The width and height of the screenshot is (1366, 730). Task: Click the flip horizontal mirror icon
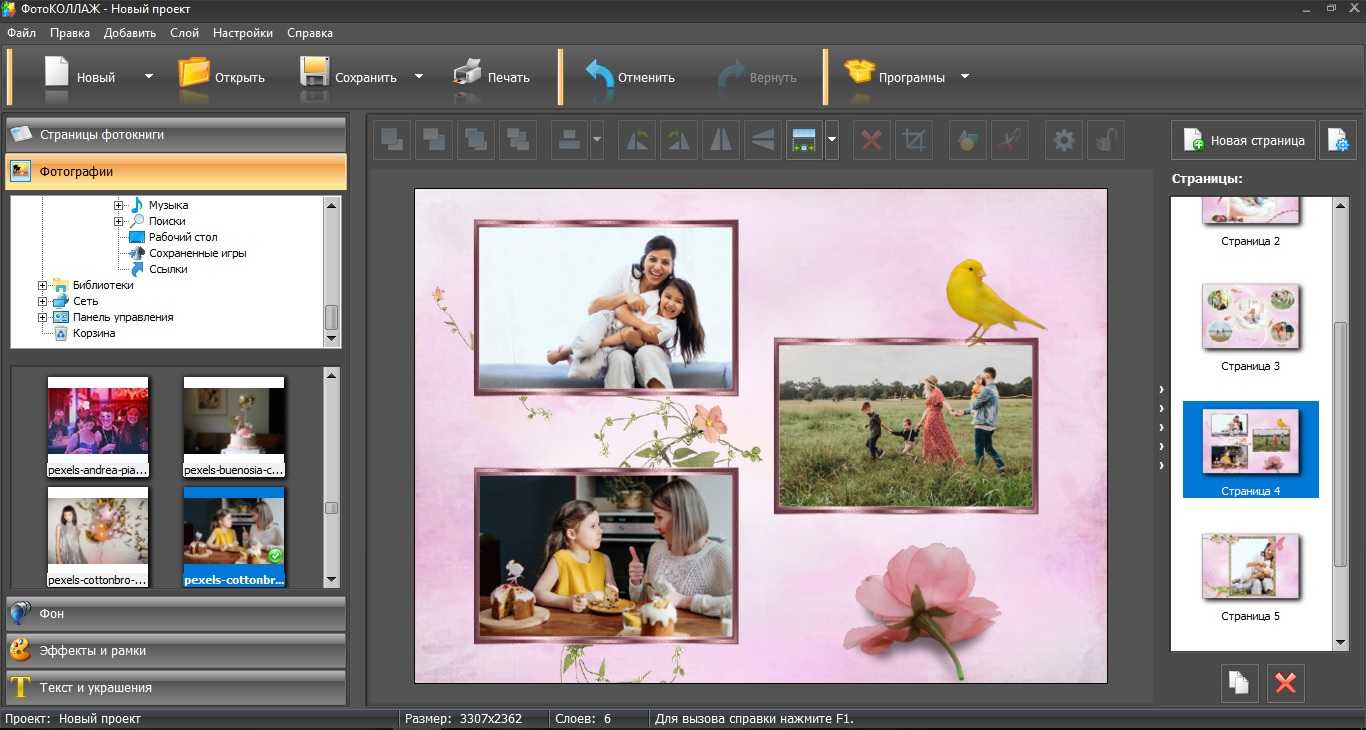[720, 141]
